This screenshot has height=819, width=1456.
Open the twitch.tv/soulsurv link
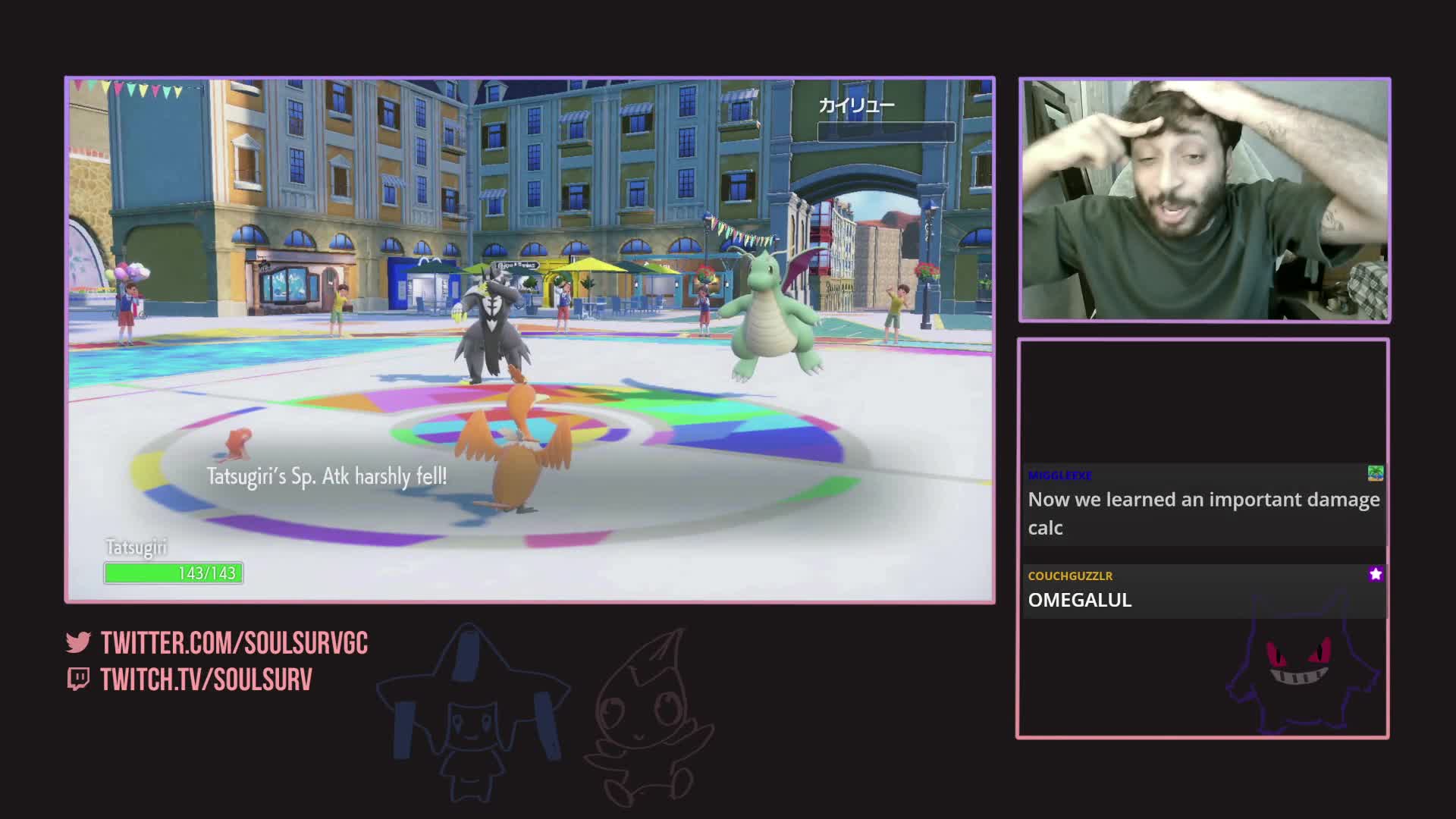point(206,679)
